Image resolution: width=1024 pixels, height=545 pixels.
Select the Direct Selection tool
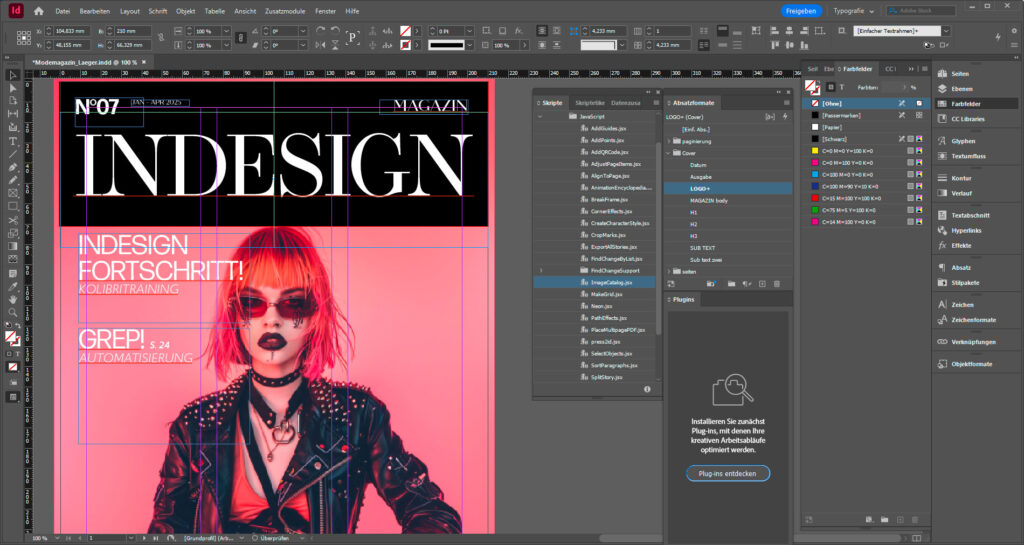[x=12, y=88]
